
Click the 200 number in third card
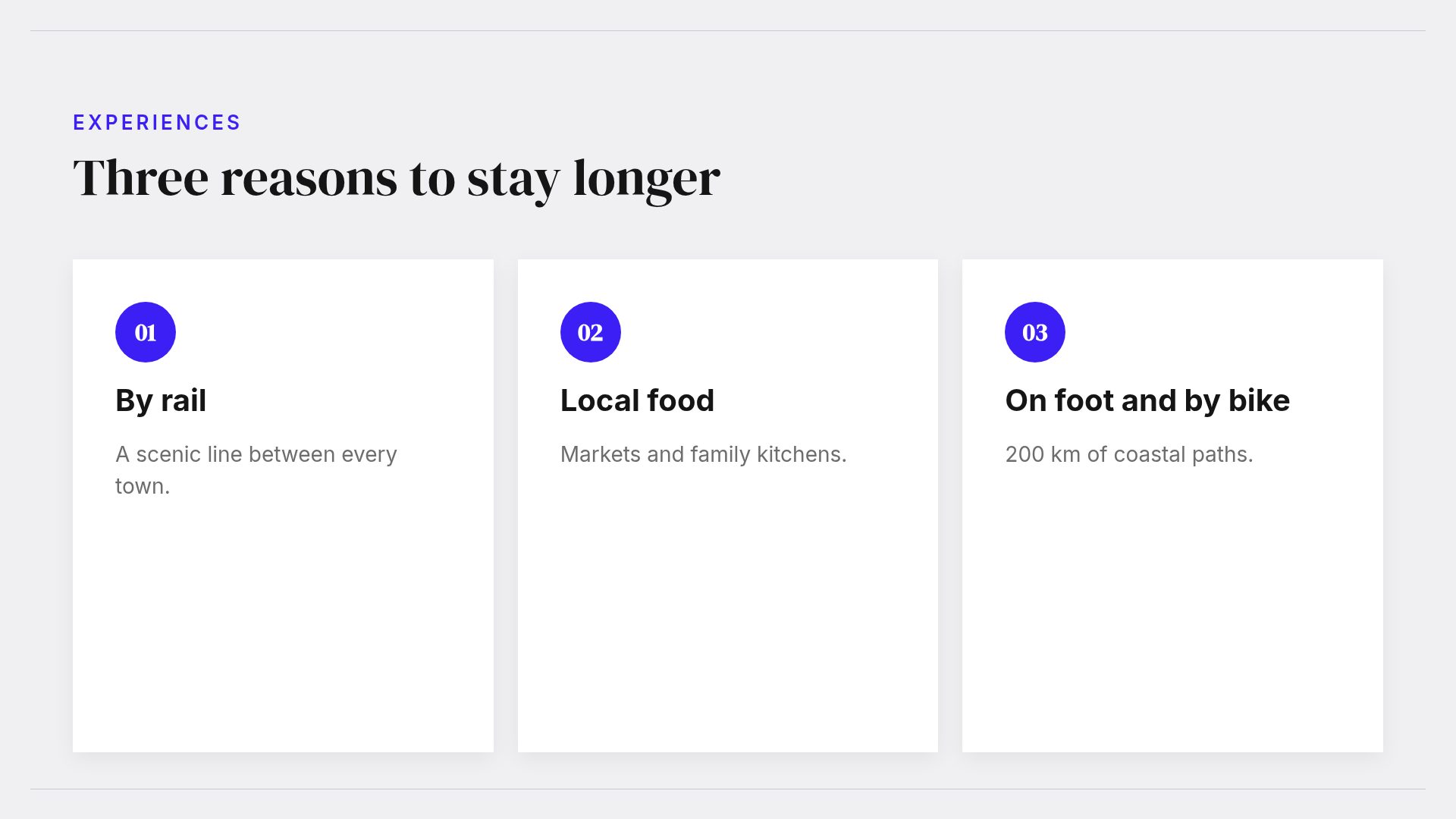1025,454
